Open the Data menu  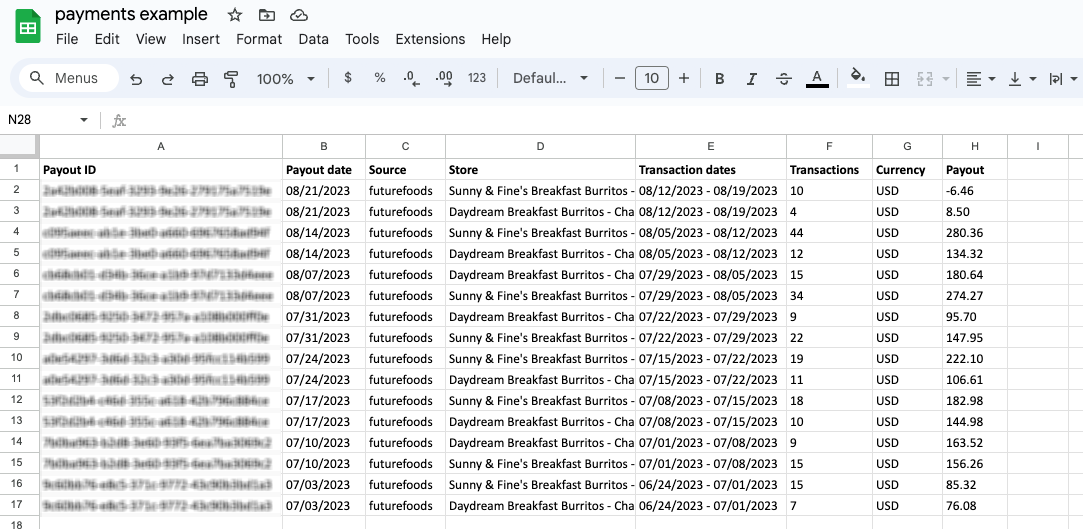coord(313,39)
